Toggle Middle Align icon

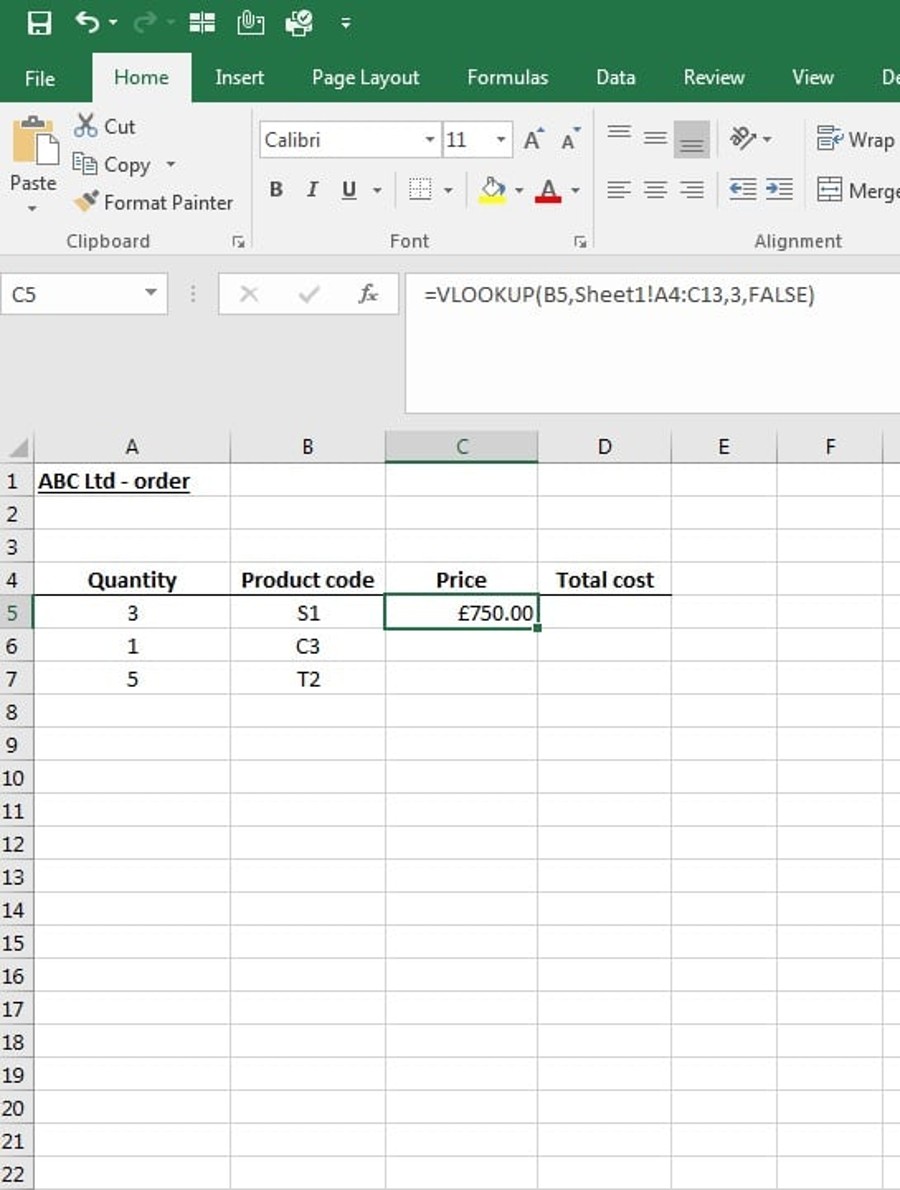point(656,139)
